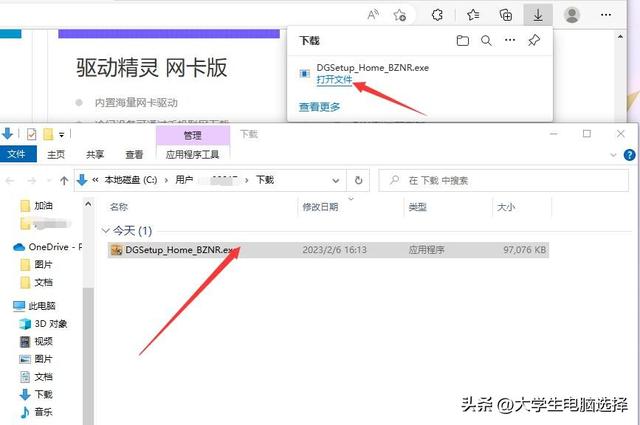Open the Favorites list icon in Edge

click(473, 15)
